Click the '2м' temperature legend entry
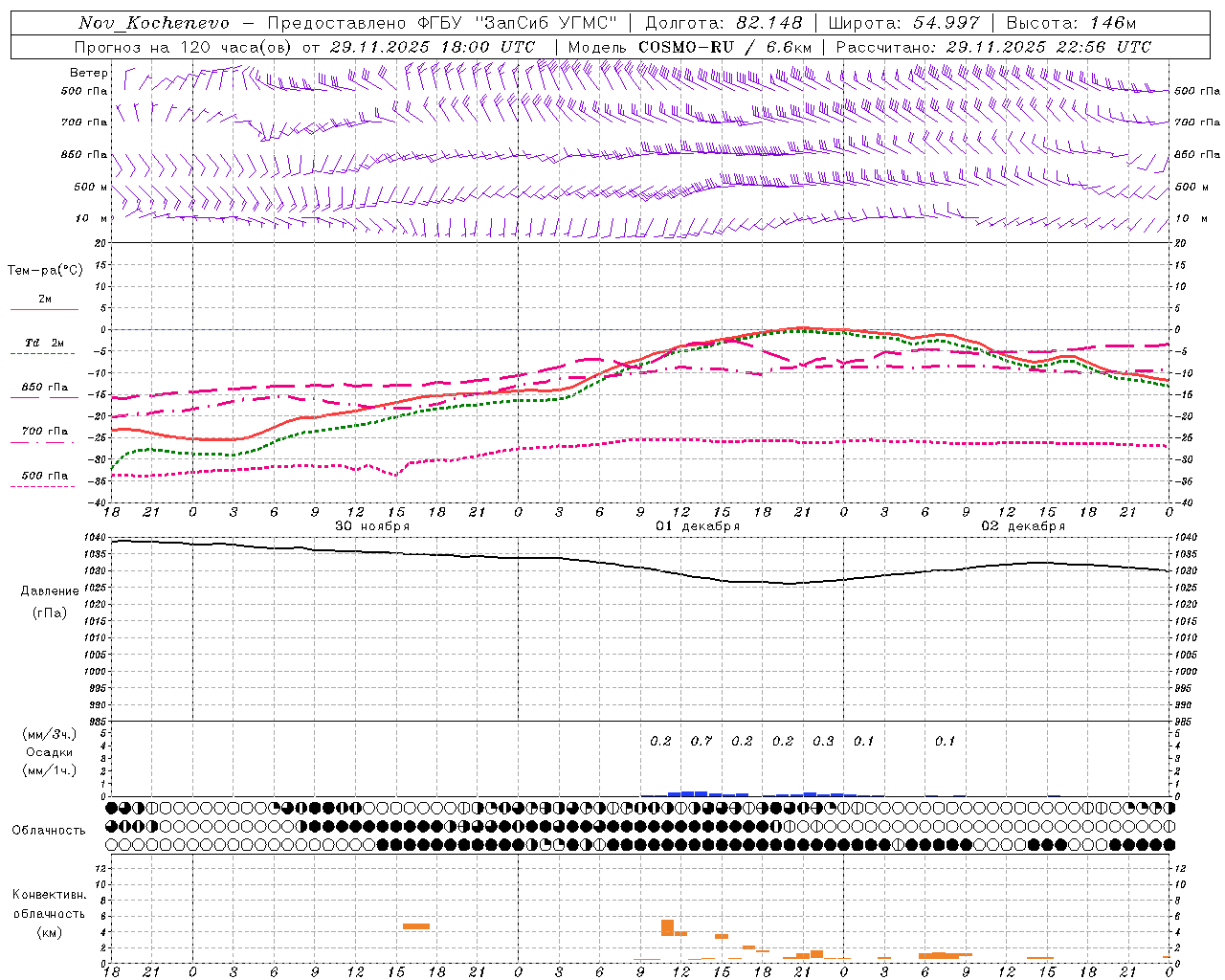 (45, 300)
